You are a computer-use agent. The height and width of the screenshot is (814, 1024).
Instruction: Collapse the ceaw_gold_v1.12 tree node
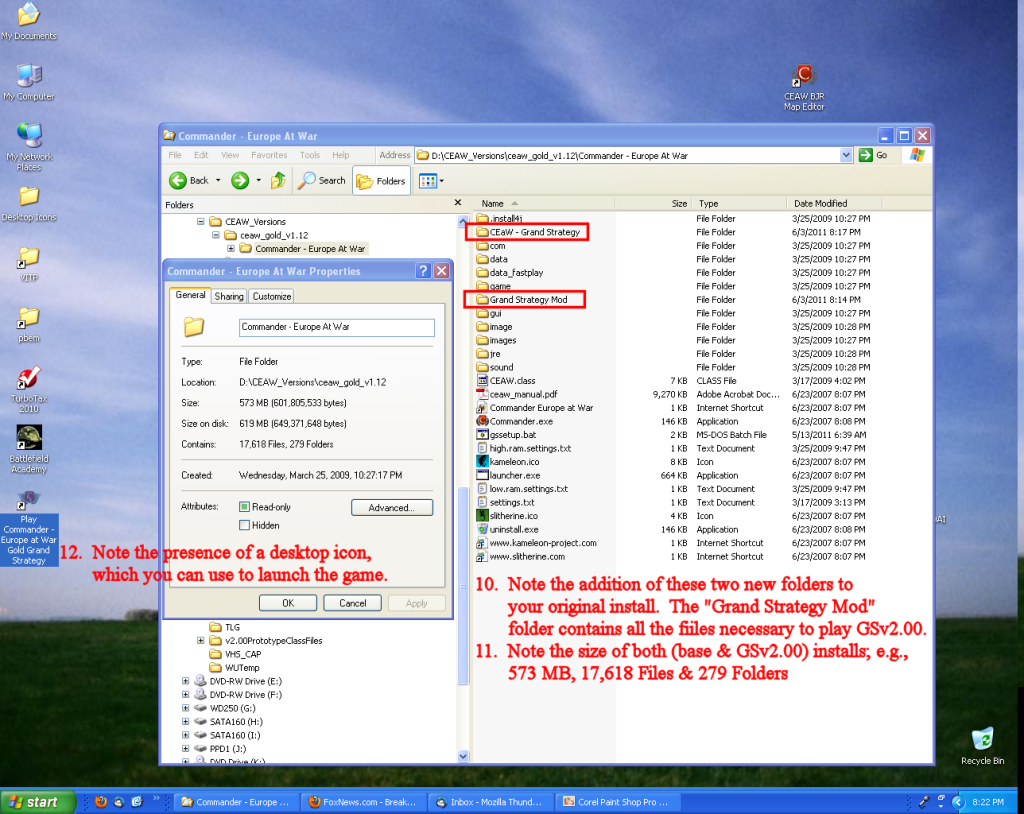point(216,235)
